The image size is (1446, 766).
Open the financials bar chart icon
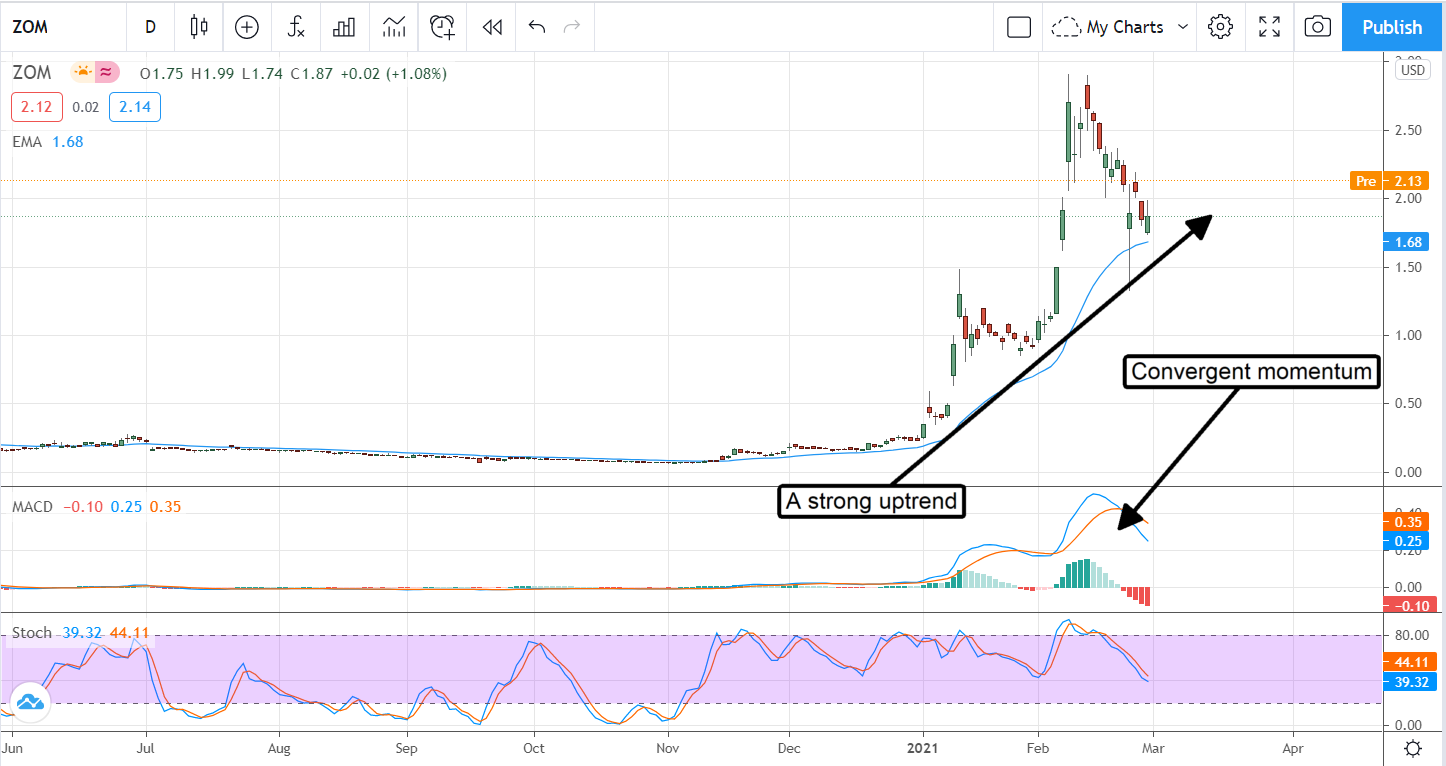pyautogui.click(x=344, y=27)
